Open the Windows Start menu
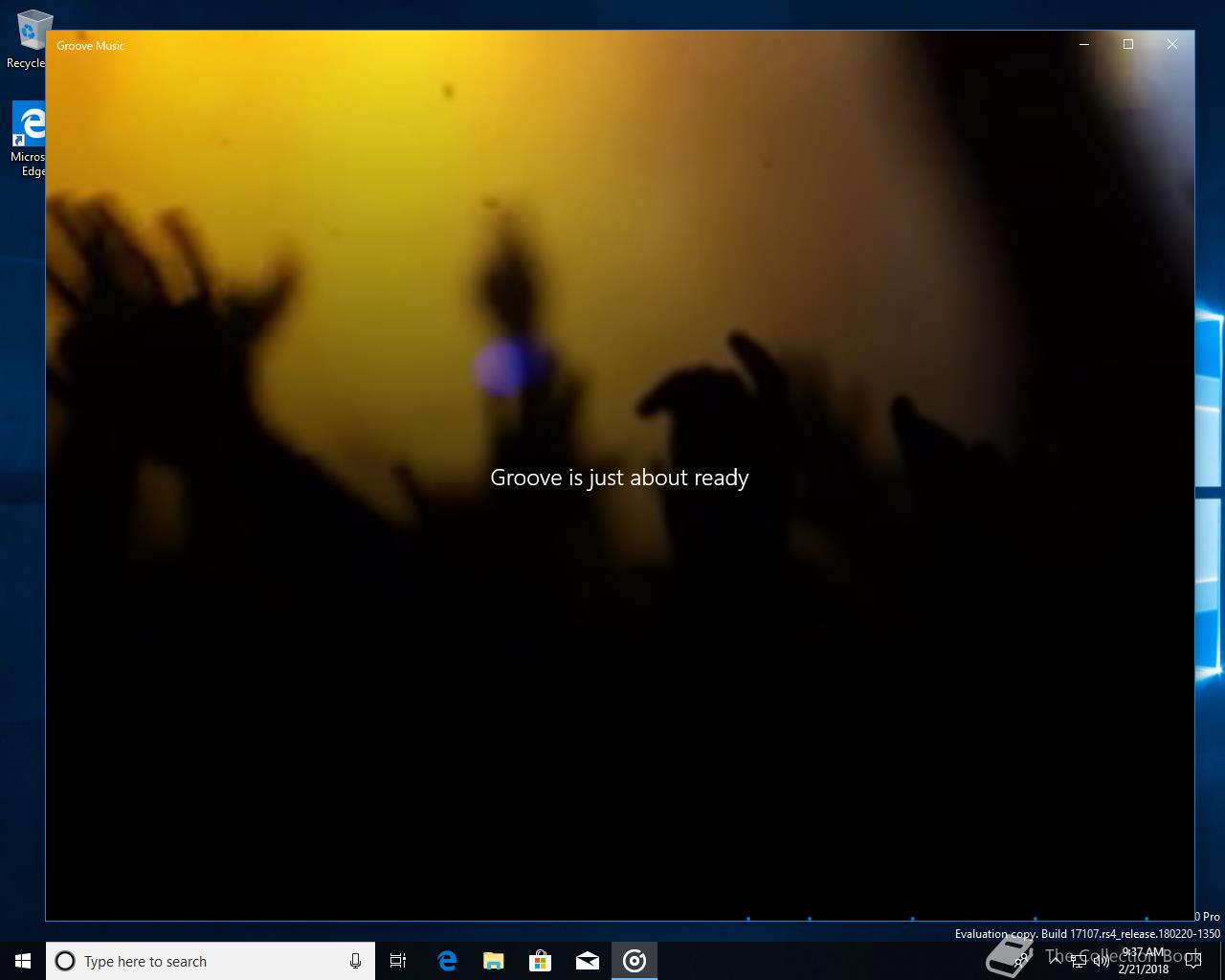Image resolution: width=1225 pixels, height=980 pixels. [x=23, y=961]
